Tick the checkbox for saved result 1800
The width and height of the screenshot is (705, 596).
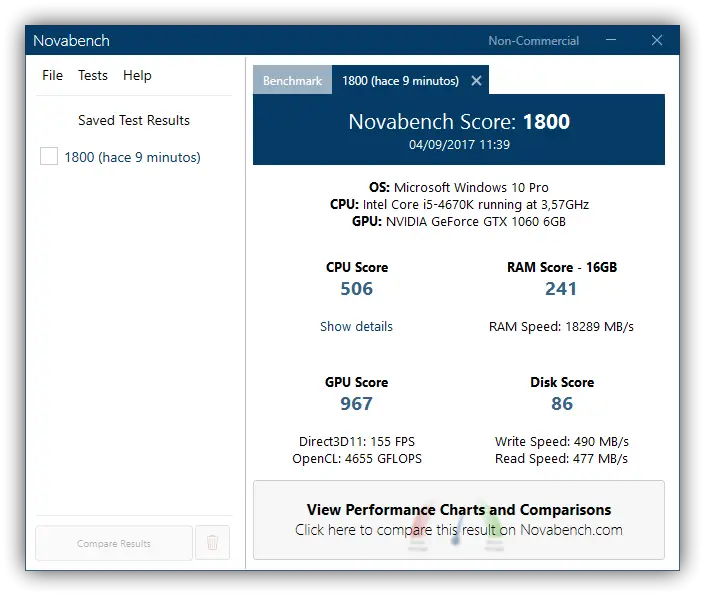[x=49, y=156]
